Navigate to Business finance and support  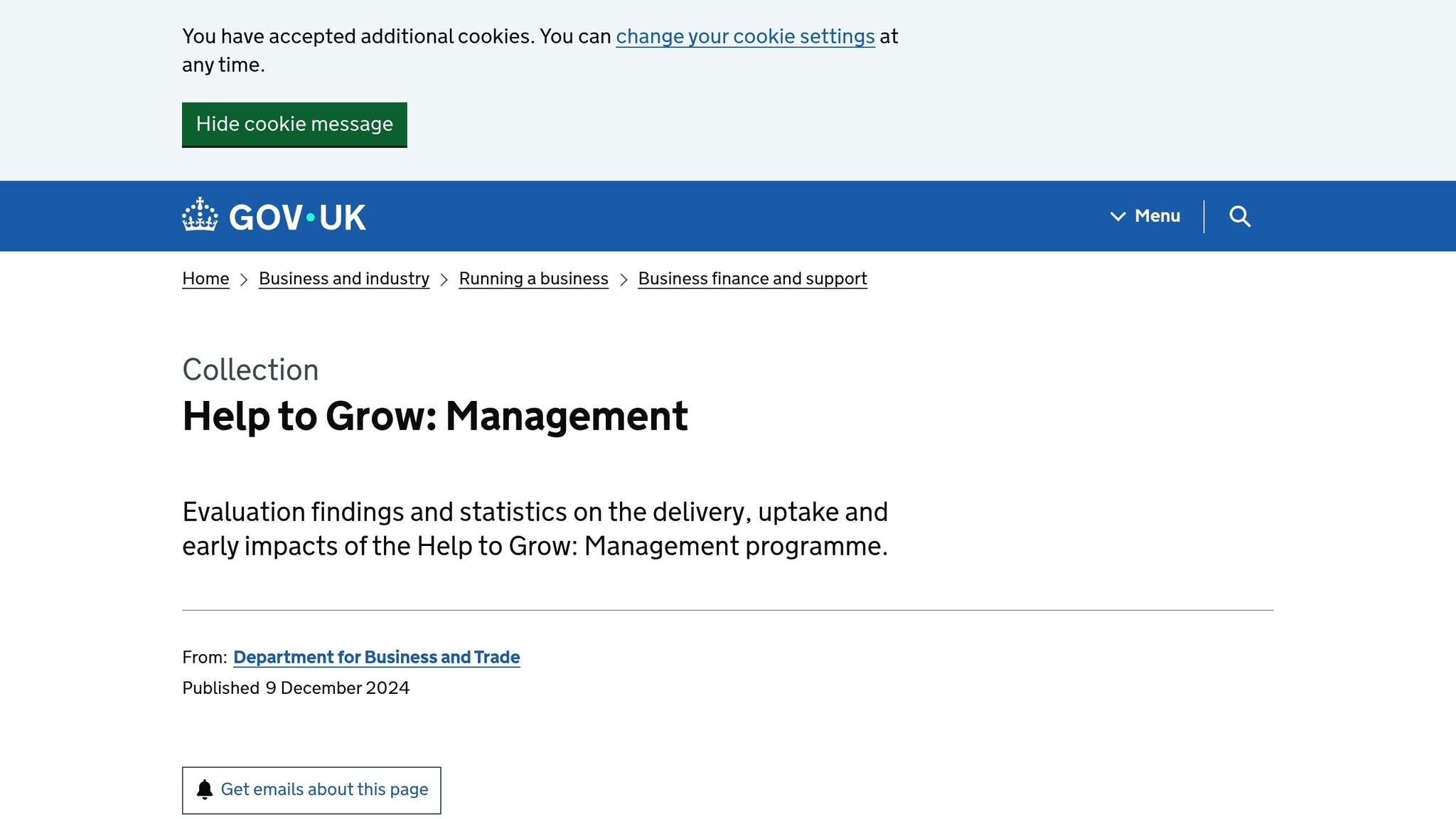point(752,279)
